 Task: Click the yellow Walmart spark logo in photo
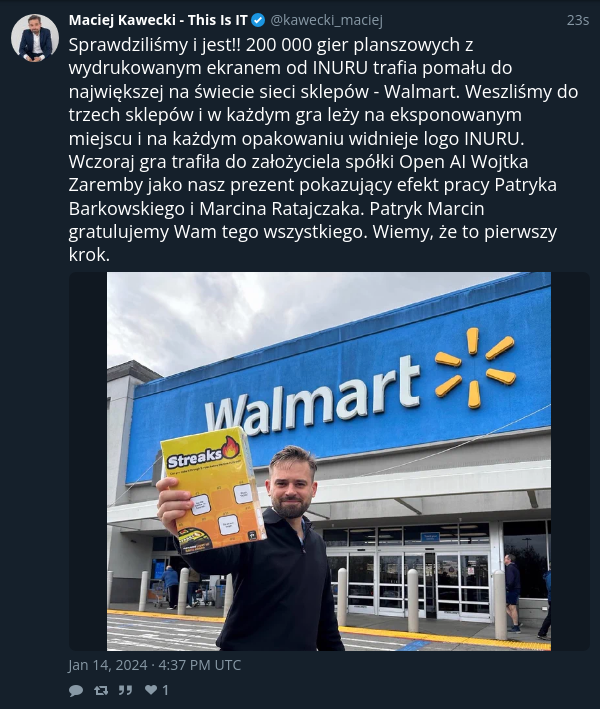tap(475, 368)
